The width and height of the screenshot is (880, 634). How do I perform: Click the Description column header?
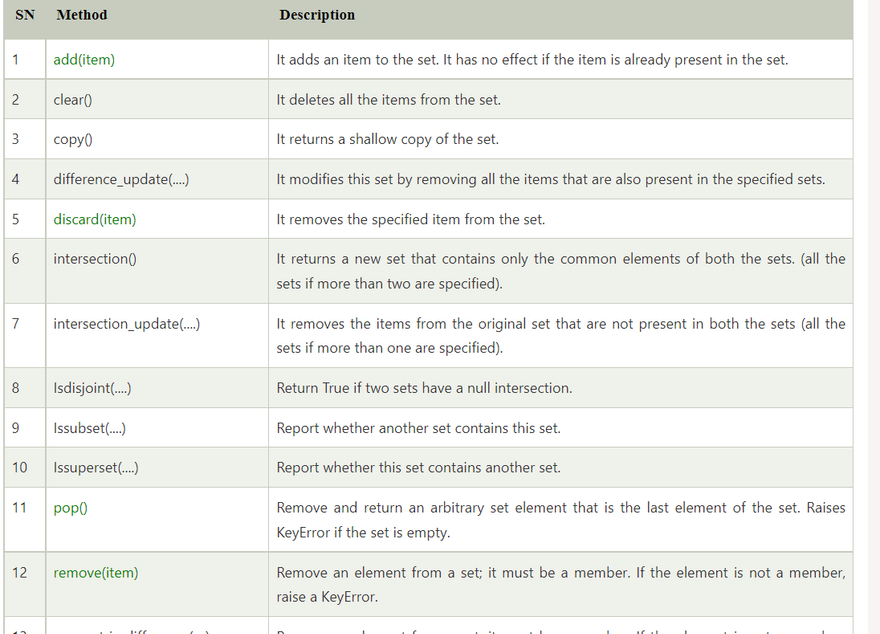click(x=317, y=15)
